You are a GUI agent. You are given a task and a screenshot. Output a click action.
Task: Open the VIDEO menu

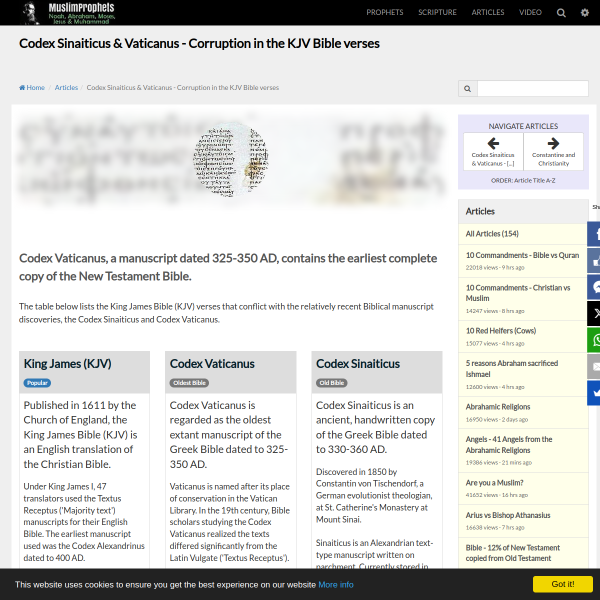pos(530,12)
